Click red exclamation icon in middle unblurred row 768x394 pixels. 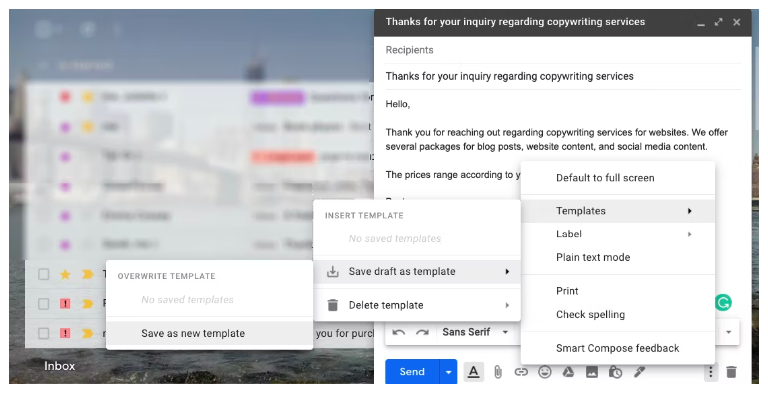click(x=65, y=304)
